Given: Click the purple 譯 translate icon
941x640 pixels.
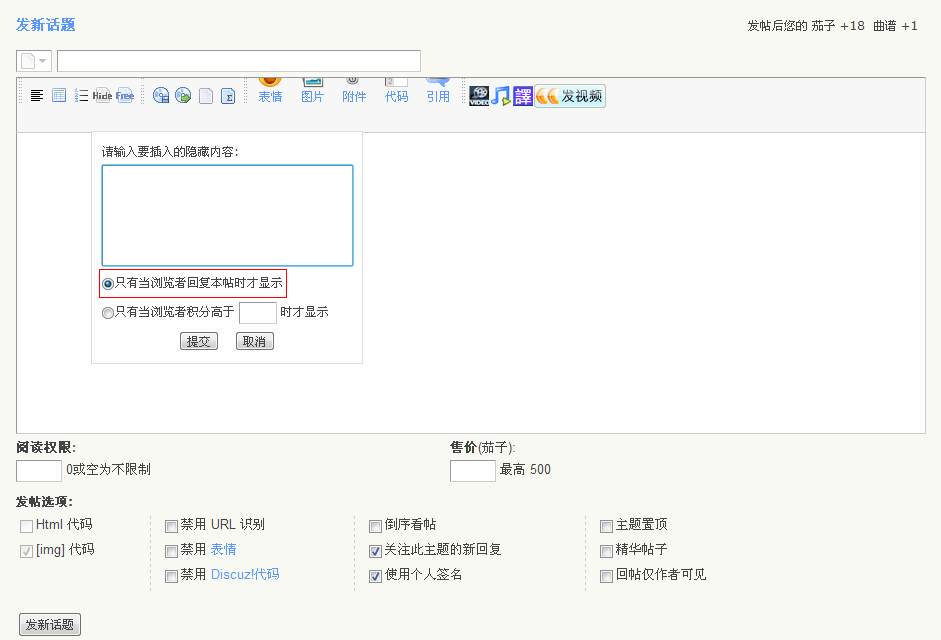Looking at the screenshot, I should (523, 96).
